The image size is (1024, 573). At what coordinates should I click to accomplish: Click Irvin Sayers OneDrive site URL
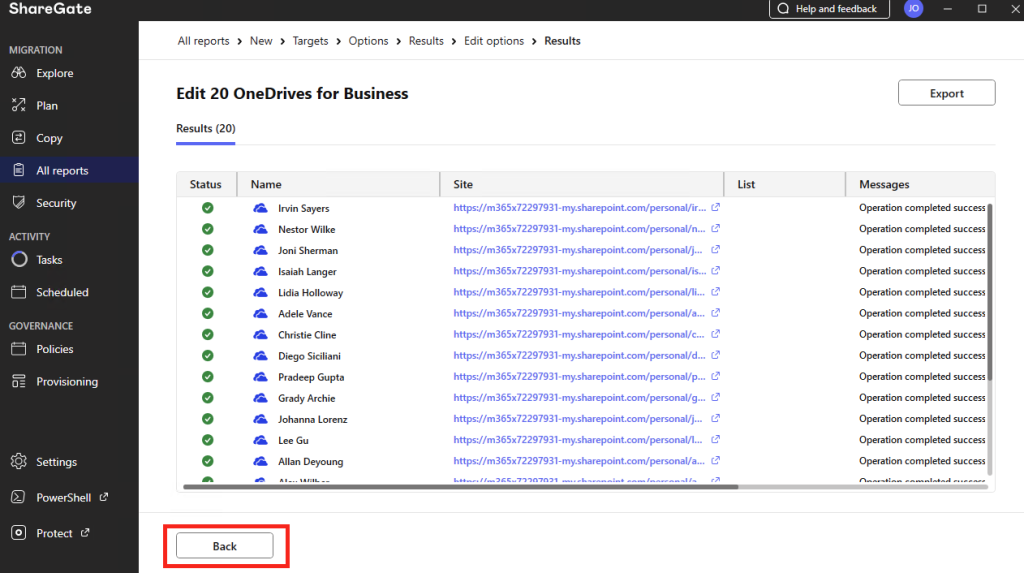[579, 208]
